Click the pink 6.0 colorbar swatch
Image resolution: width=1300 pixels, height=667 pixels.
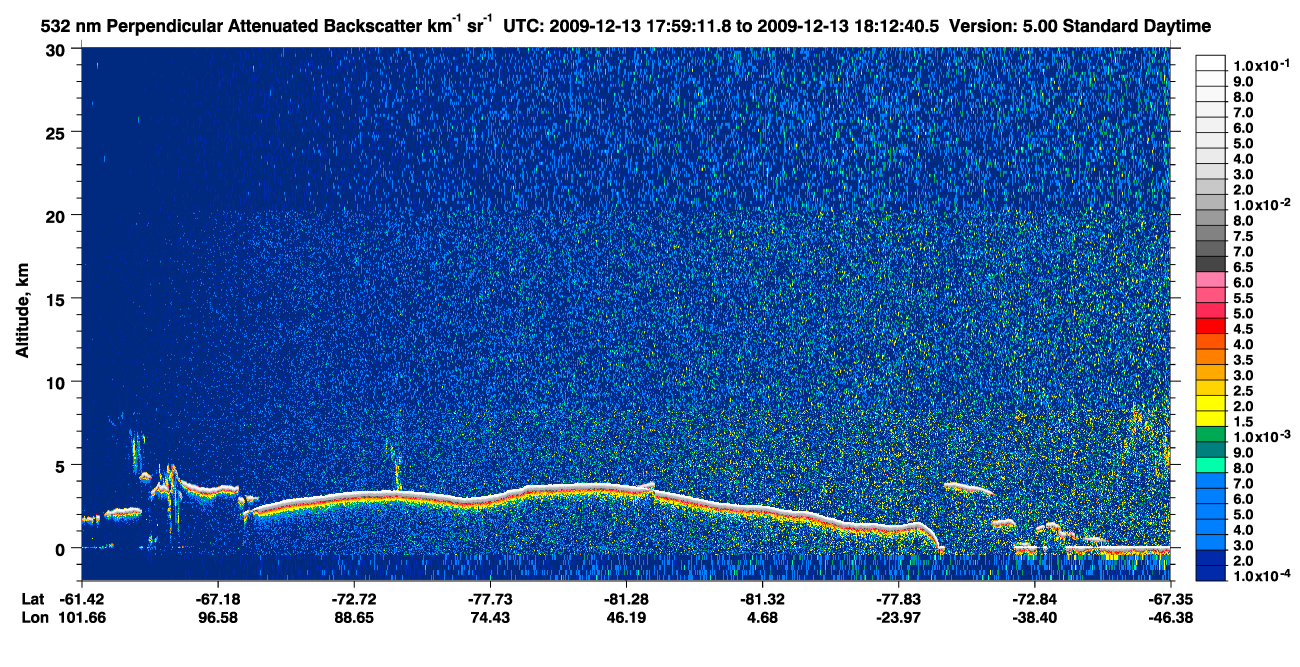(1210, 280)
